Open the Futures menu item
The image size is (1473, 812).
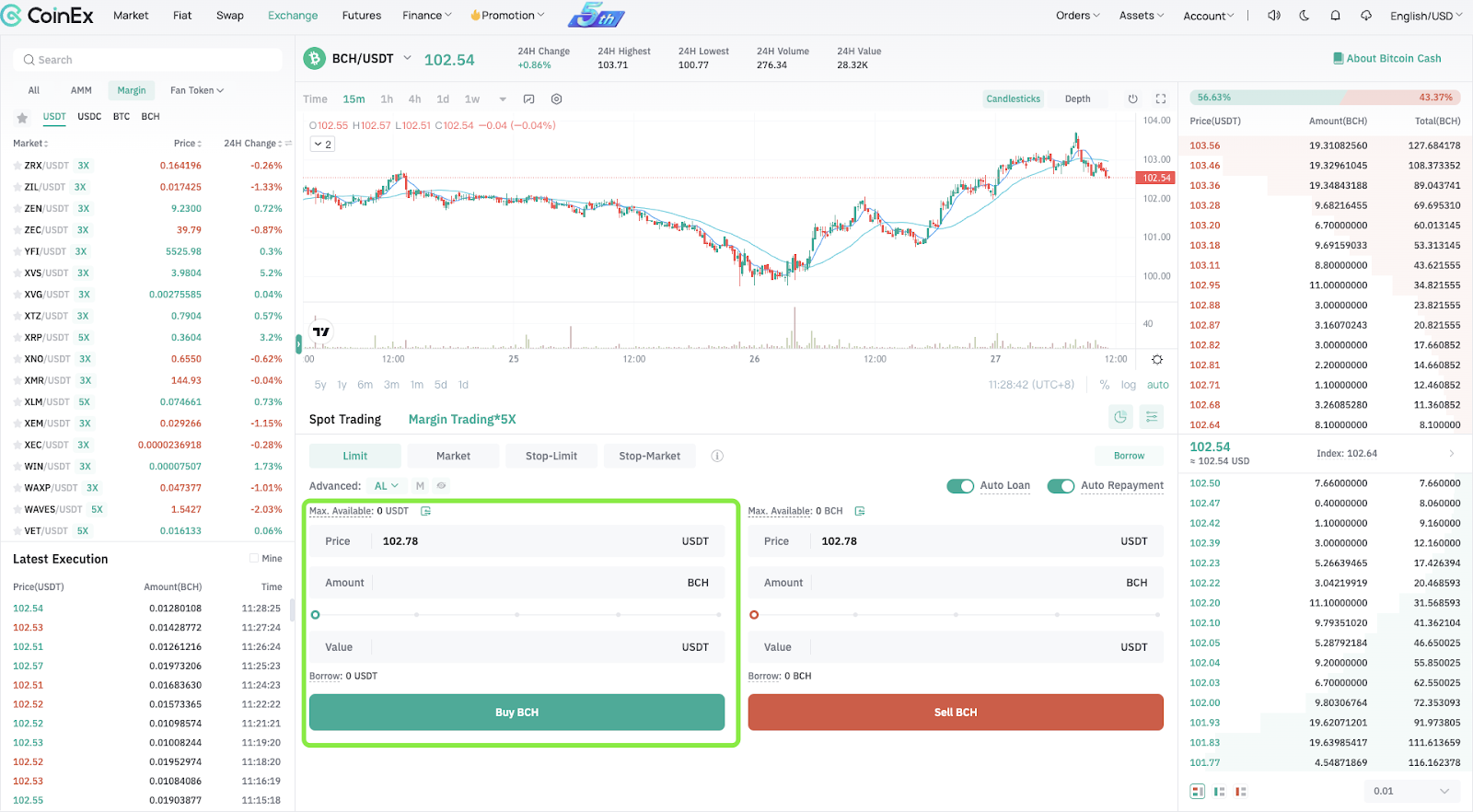(x=362, y=16)
